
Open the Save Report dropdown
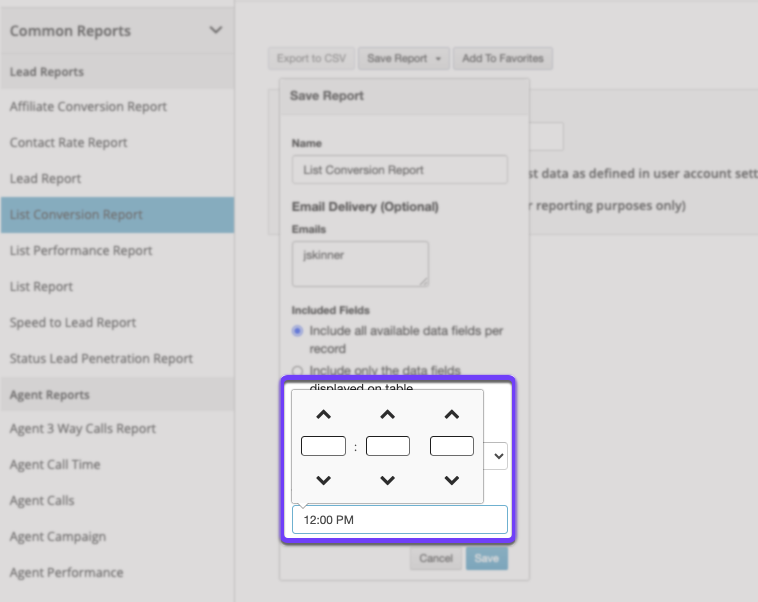pos(404,59)
